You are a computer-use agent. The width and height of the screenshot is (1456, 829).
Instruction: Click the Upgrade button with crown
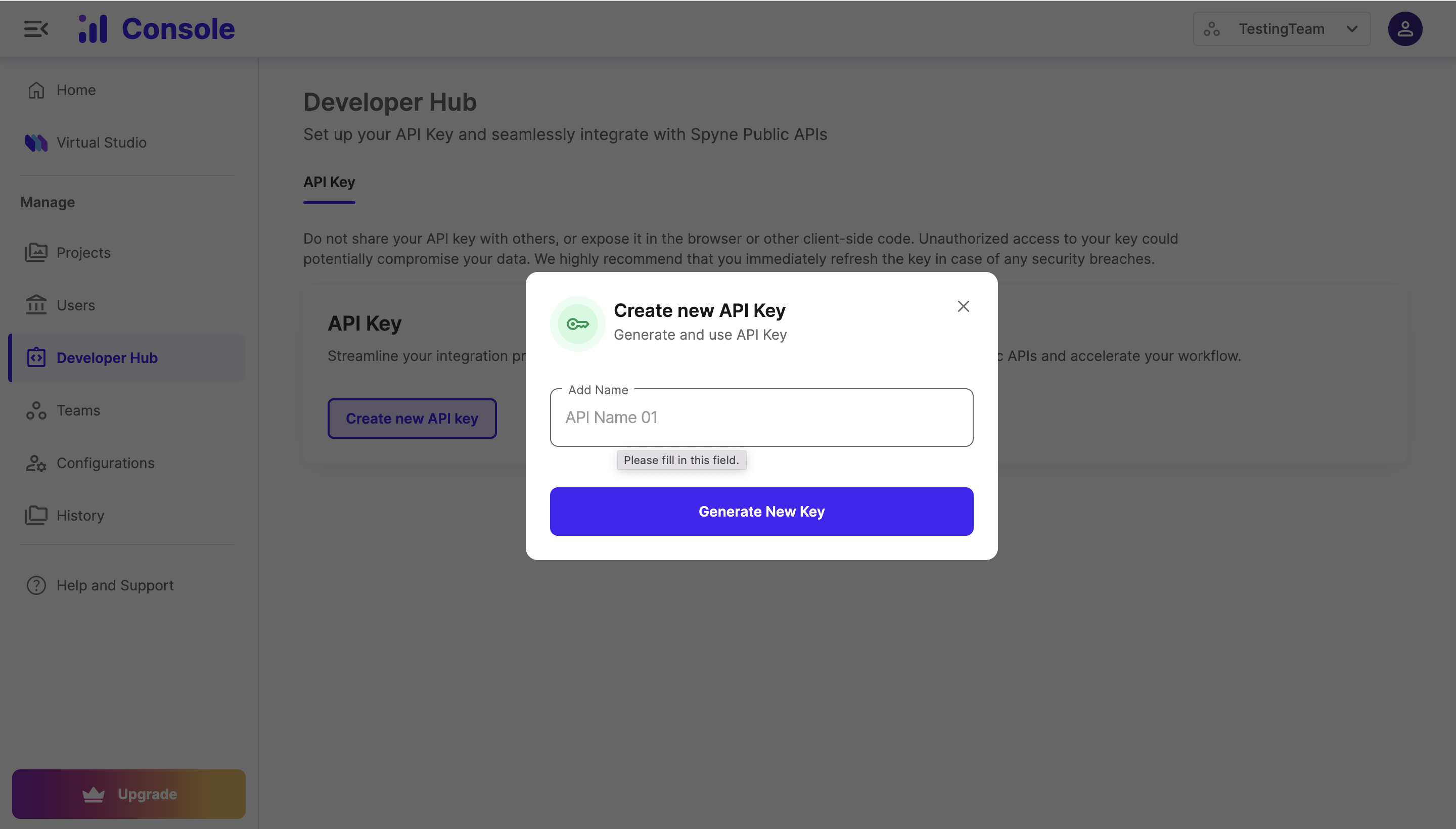129,794
